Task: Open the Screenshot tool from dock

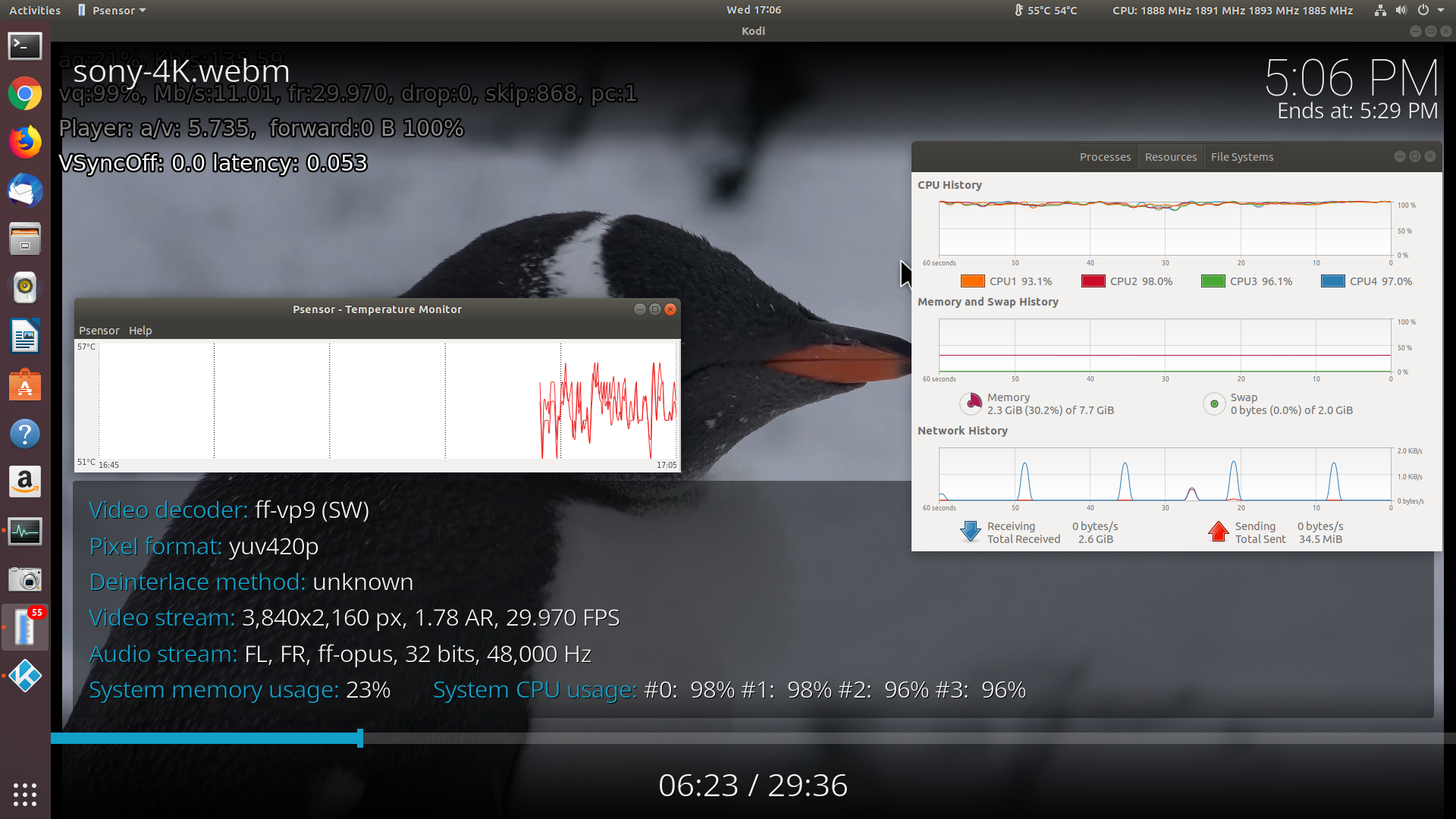Action: pyautogui.click(x=25, y=579)
